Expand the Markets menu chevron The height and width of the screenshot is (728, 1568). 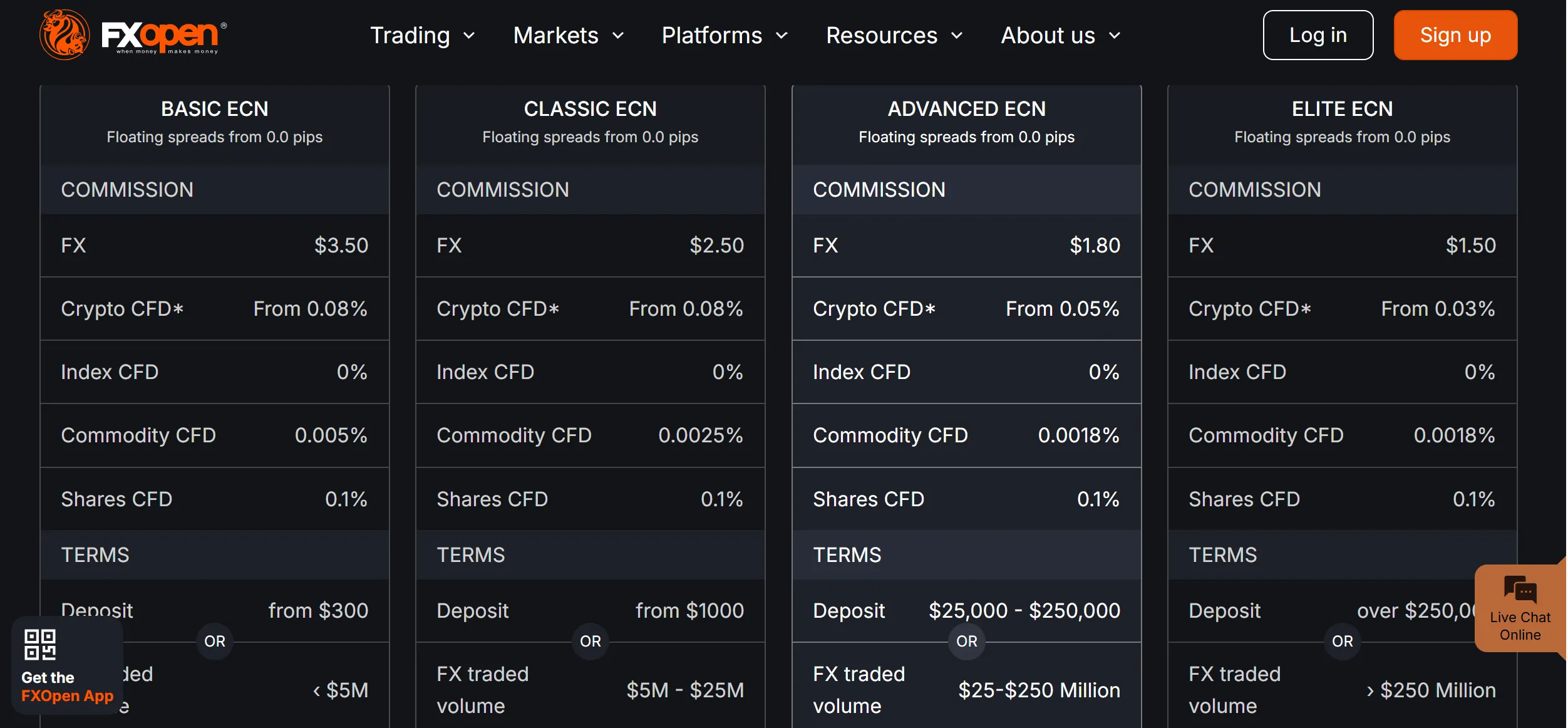618,36
